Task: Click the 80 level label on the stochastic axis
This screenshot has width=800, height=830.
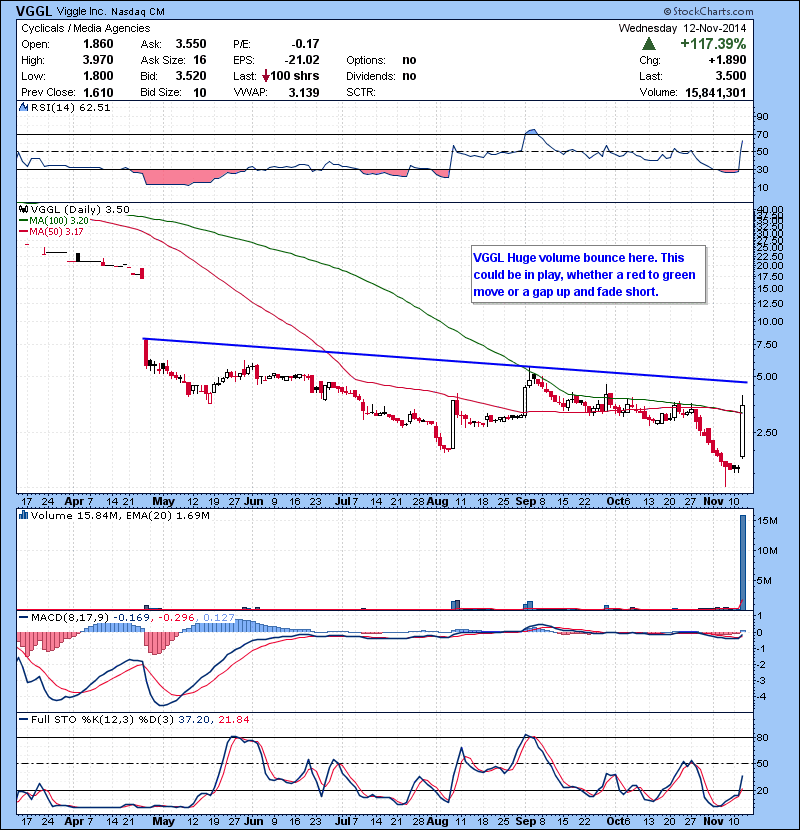Action: pyautogui.click(x=762, y=737)
